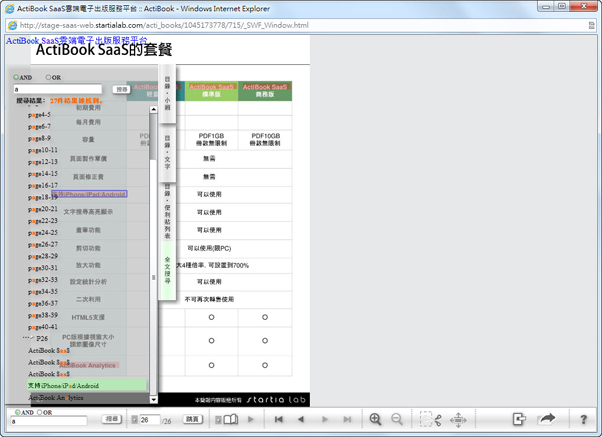Select AND radio in bottom toolbar
This screenshot has width=602, height=437.
pyautogui.click(x=18, y=412)
